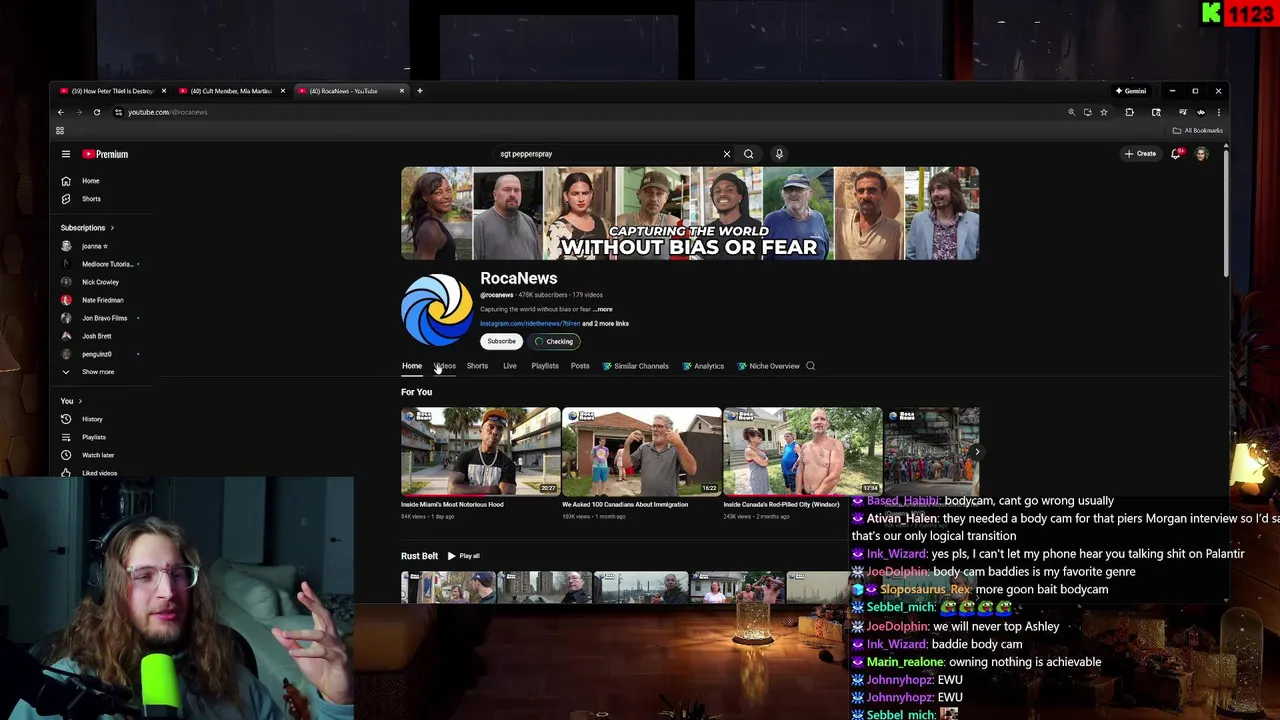Switch to the Posts channel tab
The image size is (1280, 720).
pyautogui.click(x=580, y=366)
